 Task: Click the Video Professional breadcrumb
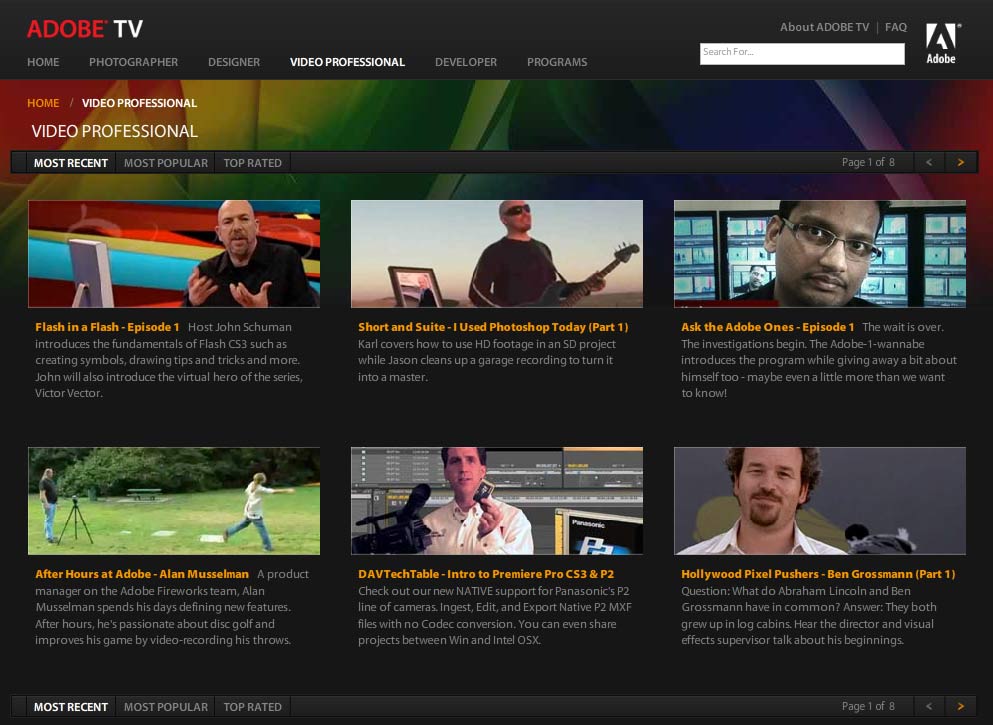click(139, 103)
